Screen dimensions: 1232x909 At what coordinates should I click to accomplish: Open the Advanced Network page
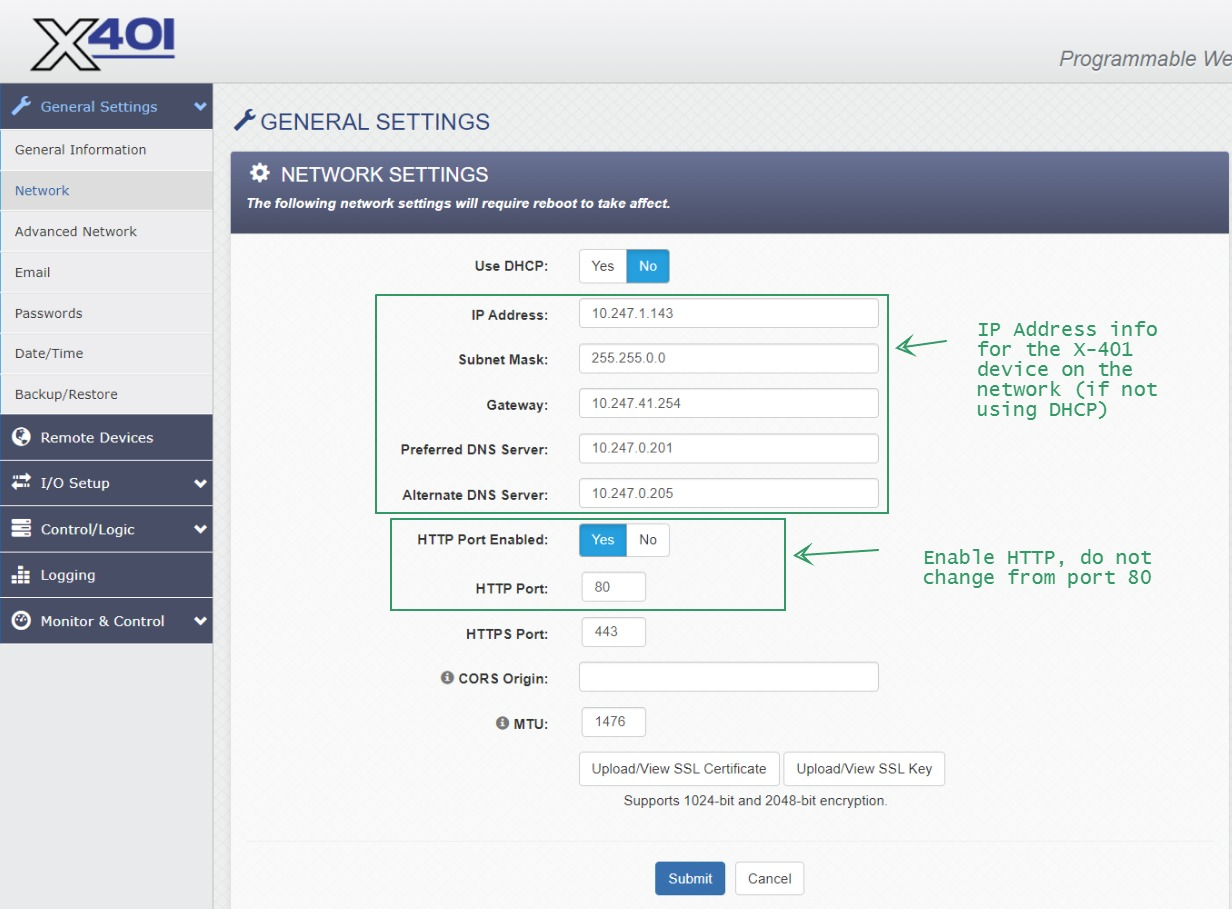click(76, 231)
